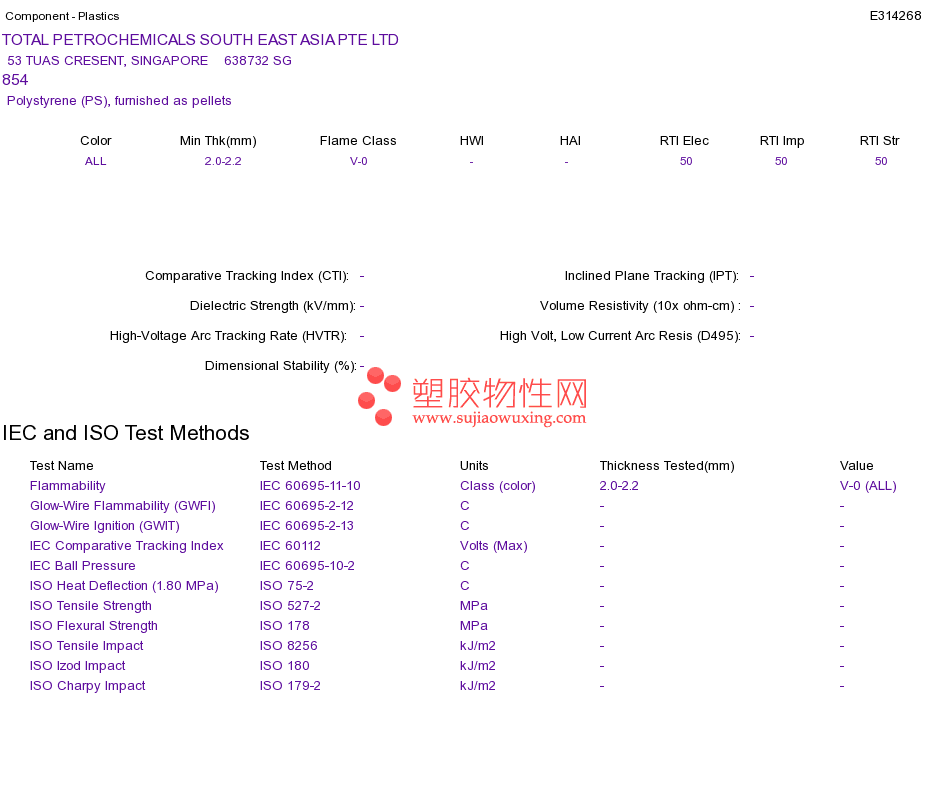The width and height of the screenshot is (950, 800).
Task: Click the IEC 60695-2-13 test method
Action: [307, 525]
